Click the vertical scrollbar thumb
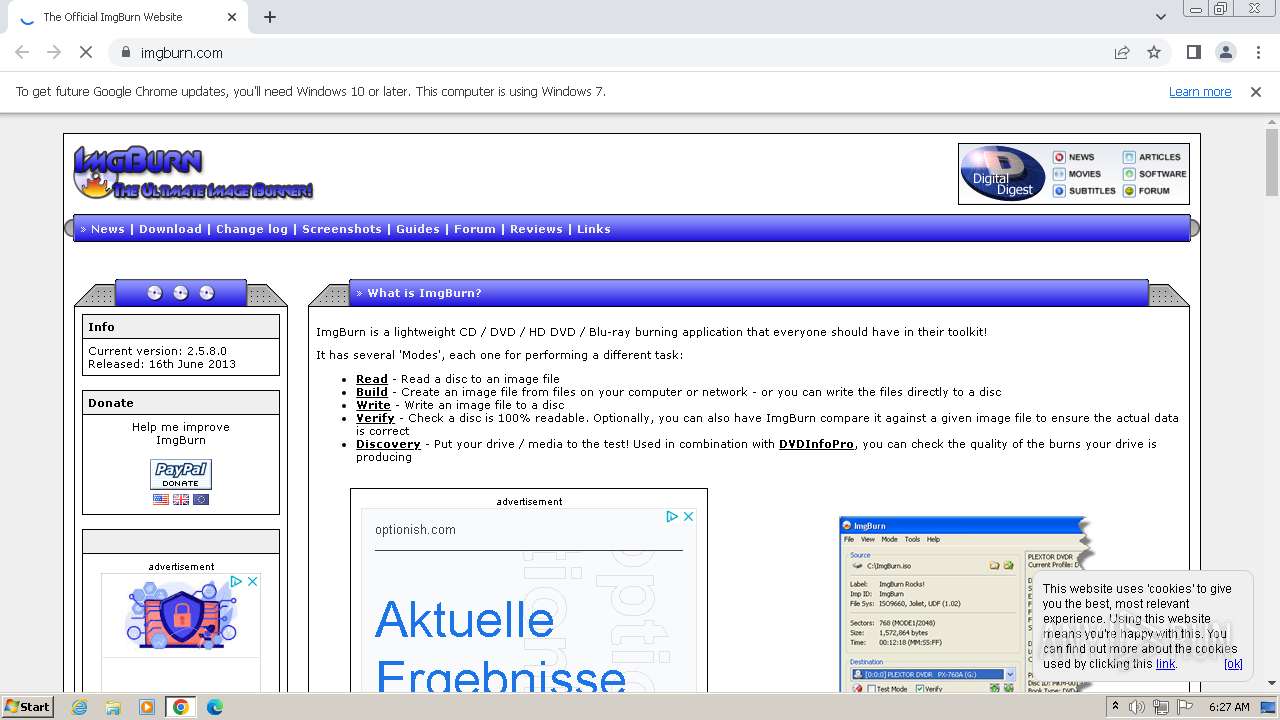This screenshot has width=1280, height=720. (x=1272, y=163)
